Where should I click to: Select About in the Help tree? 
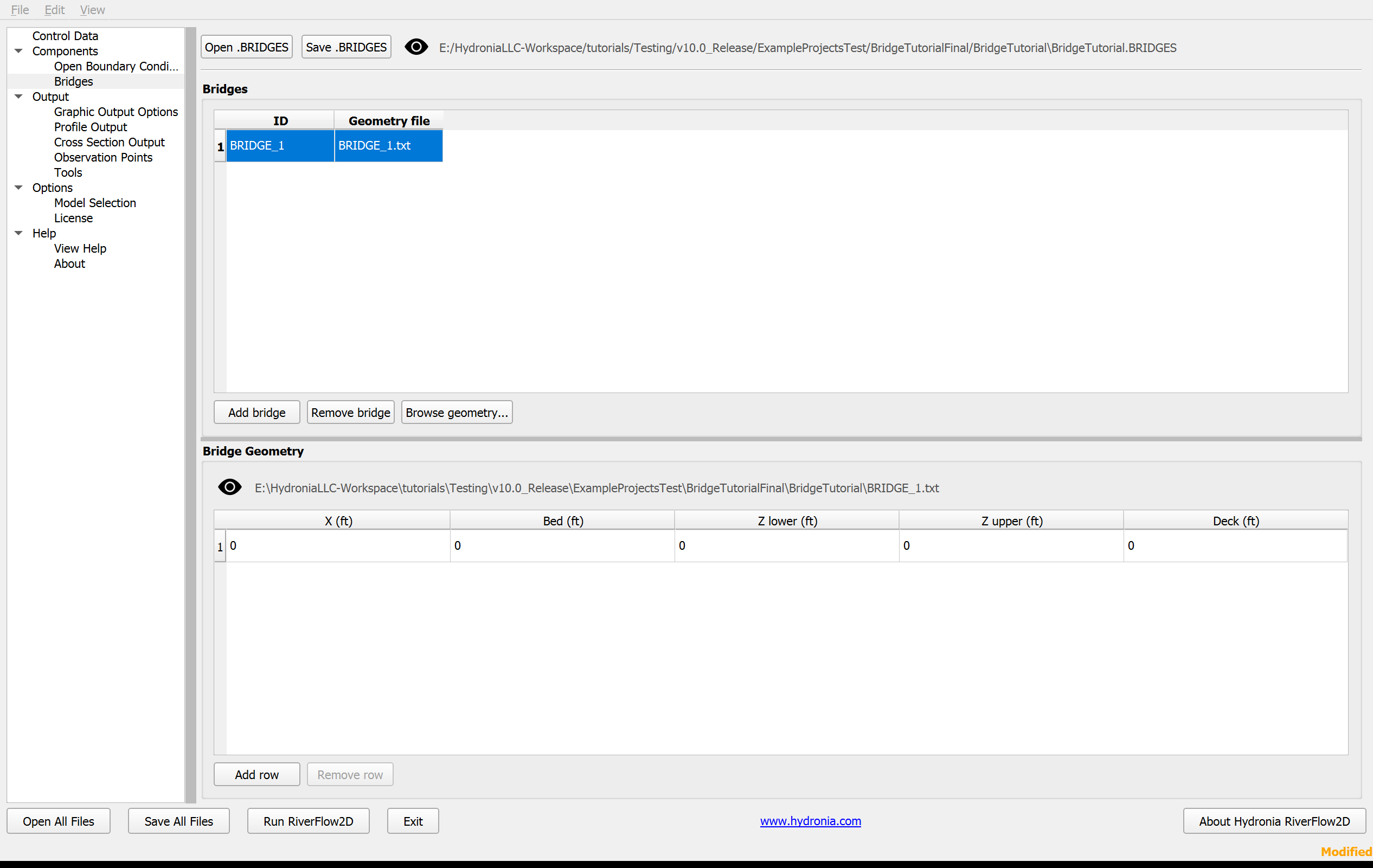coord(69,264)
